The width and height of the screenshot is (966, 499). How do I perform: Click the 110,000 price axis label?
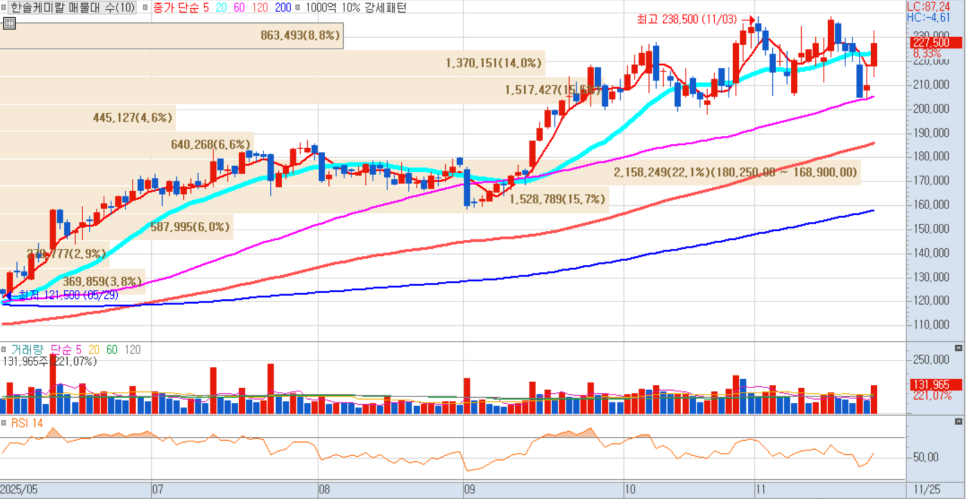[931, 325]
